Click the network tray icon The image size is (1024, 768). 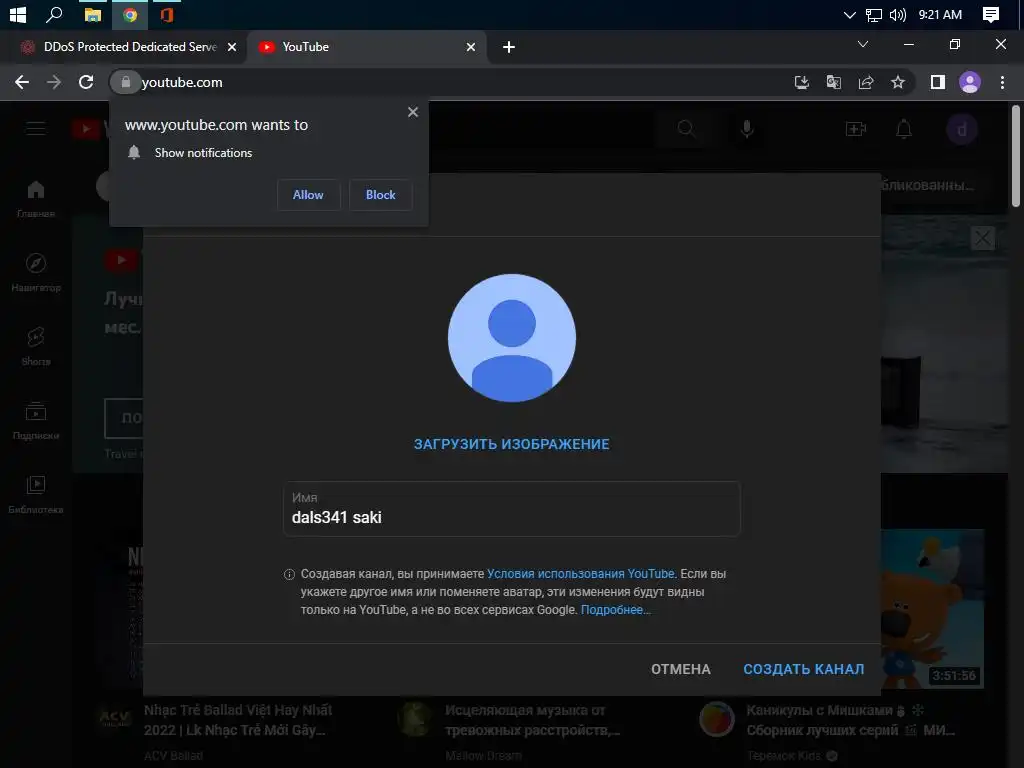pos(874,14)
